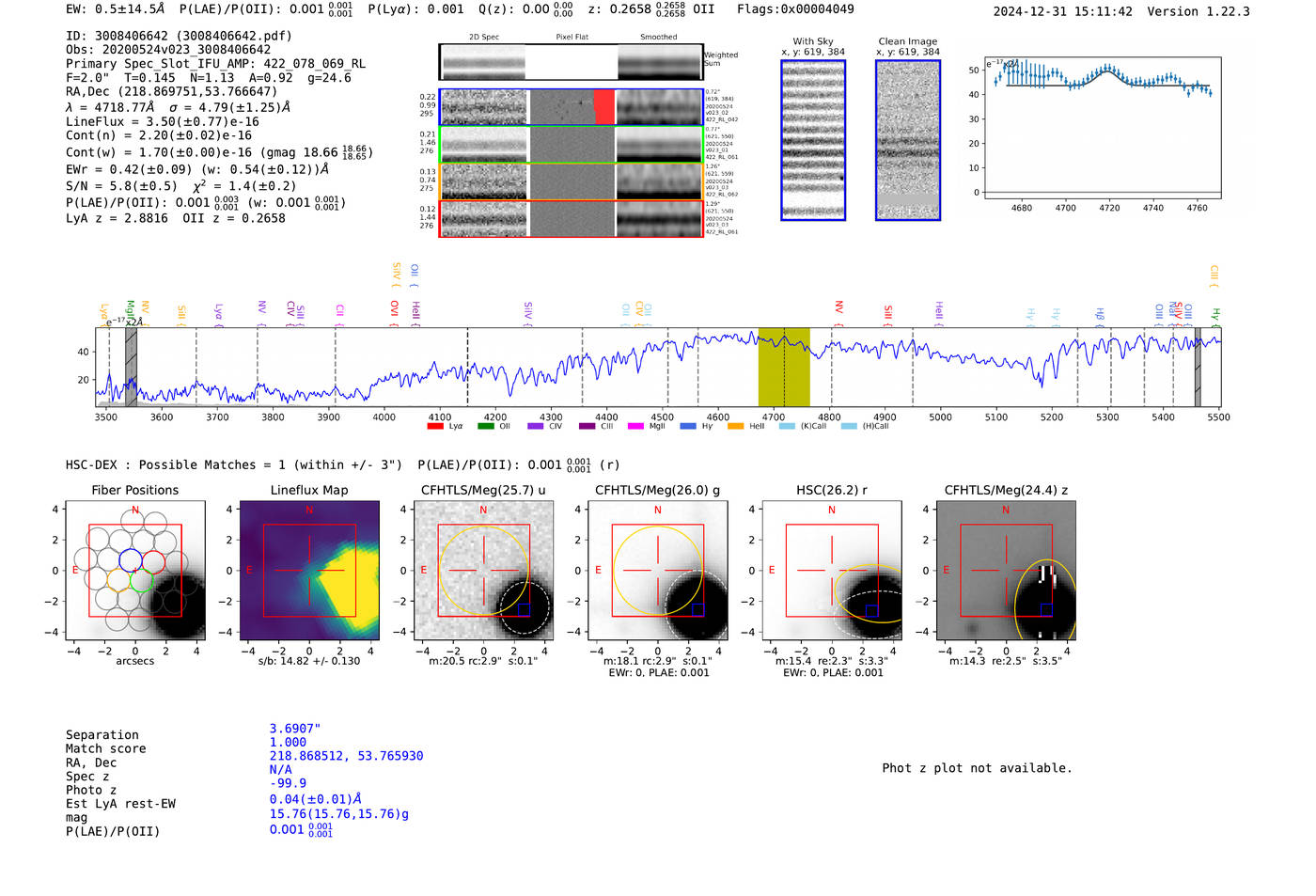Click the Est LyA rest-EW value
The image size is (1316, 896).
(x=316, y=799)
